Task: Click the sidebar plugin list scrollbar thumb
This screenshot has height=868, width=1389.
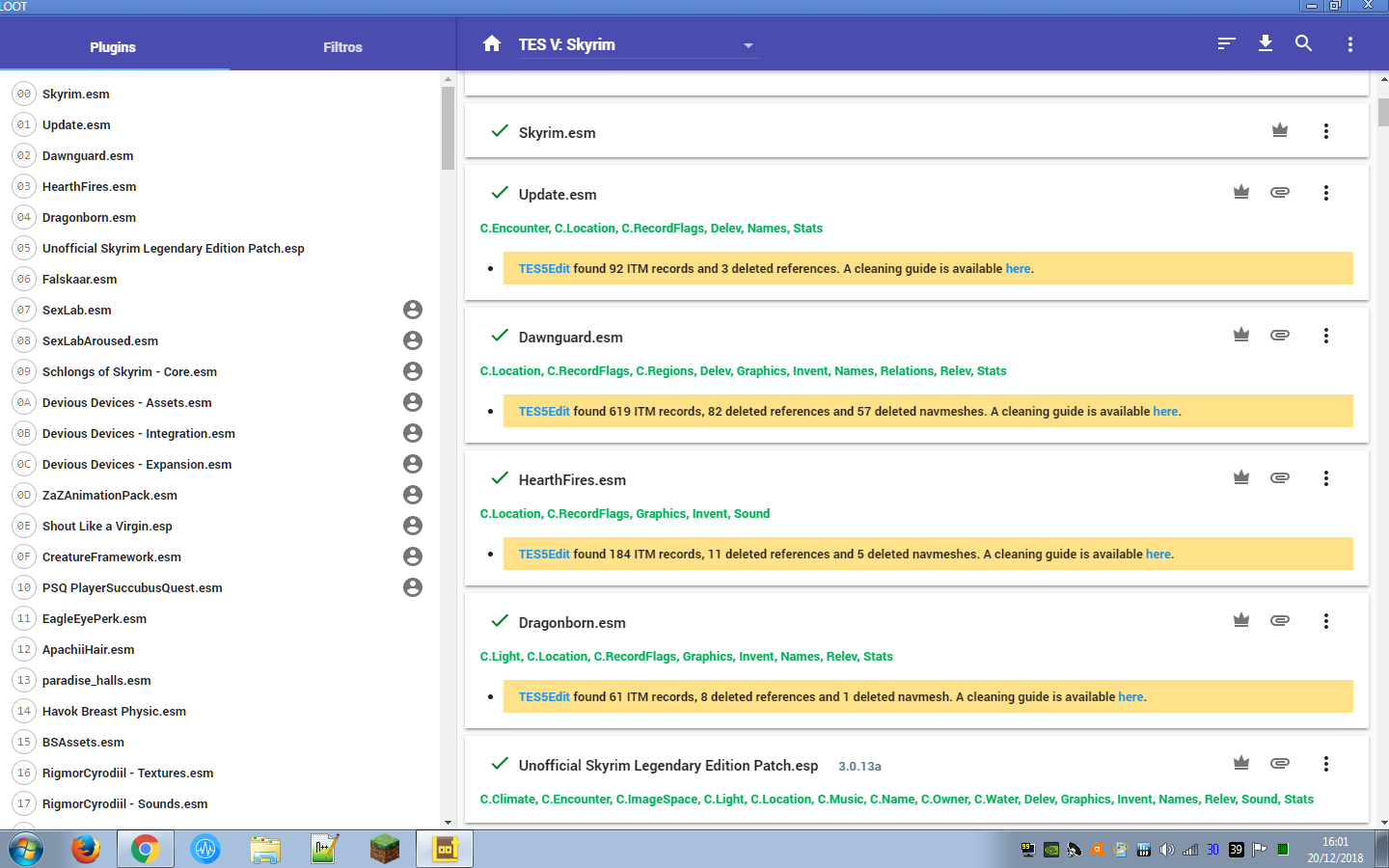Action: click(448, 127)
